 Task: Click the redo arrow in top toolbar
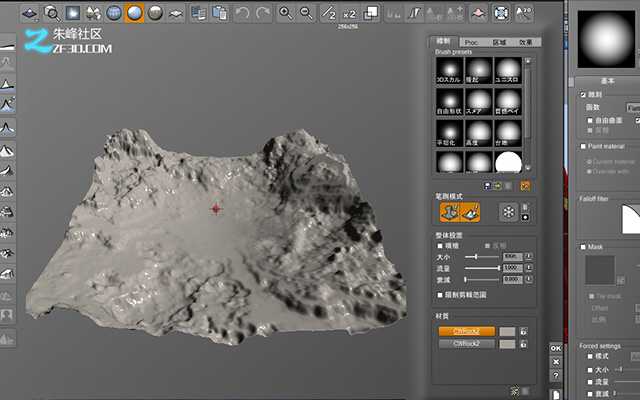pos(263,13)
